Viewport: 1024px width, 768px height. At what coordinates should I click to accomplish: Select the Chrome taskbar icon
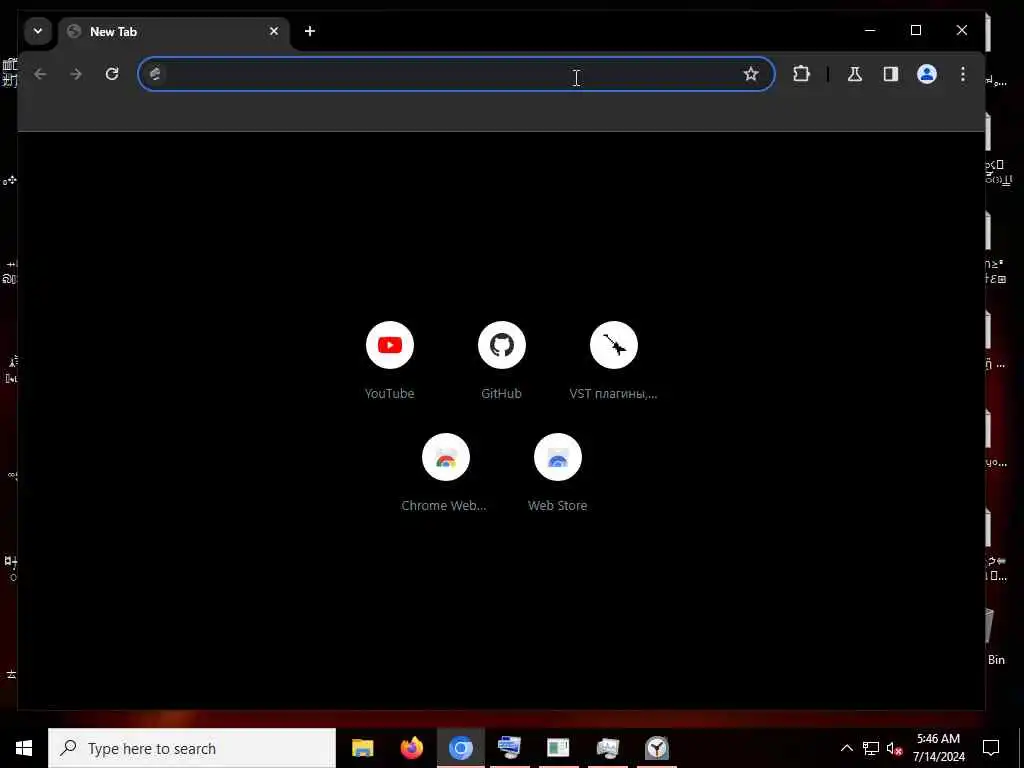pyautogui.click(x=460, y=748)
